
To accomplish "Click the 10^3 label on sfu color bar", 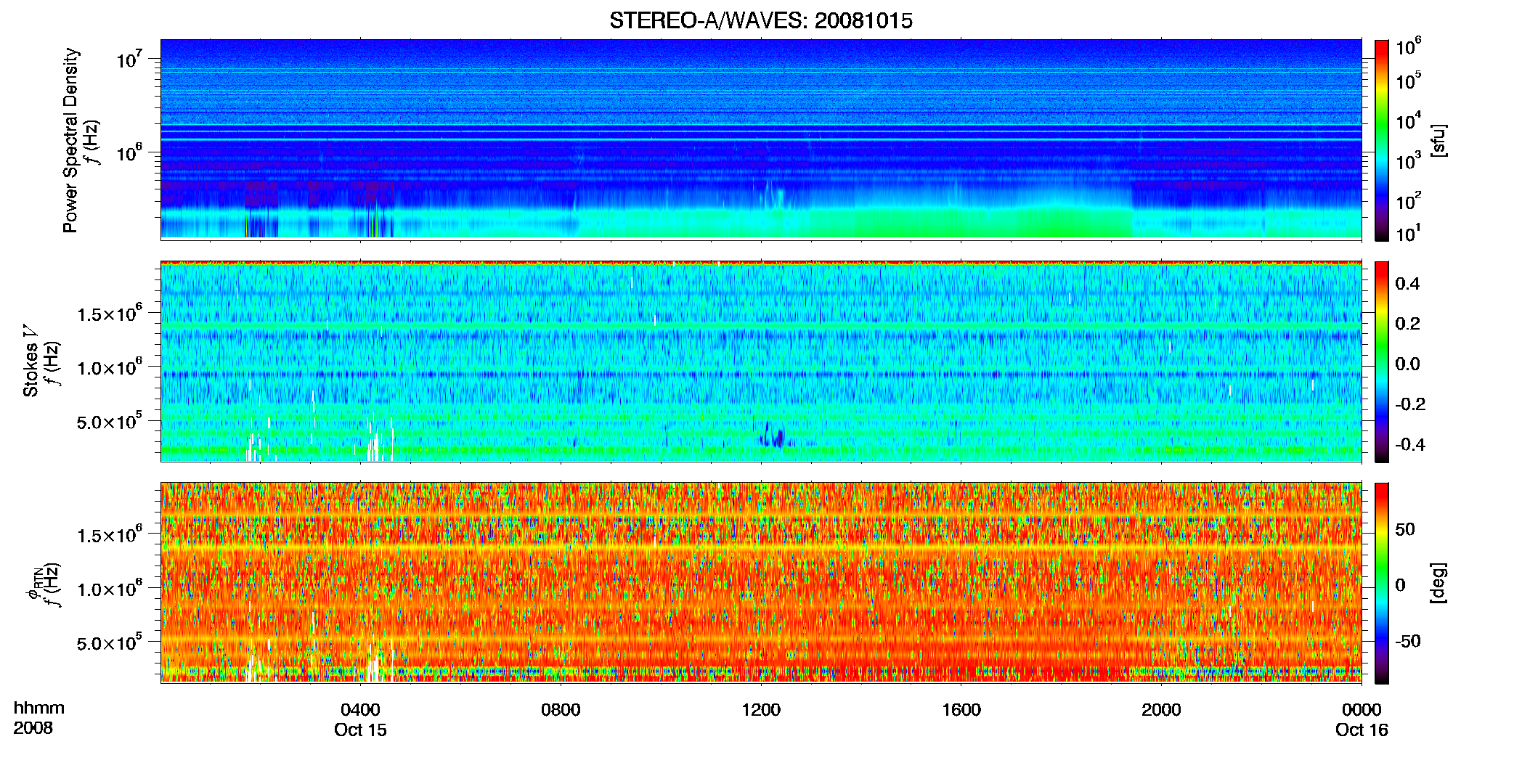I will [1408, 160].
